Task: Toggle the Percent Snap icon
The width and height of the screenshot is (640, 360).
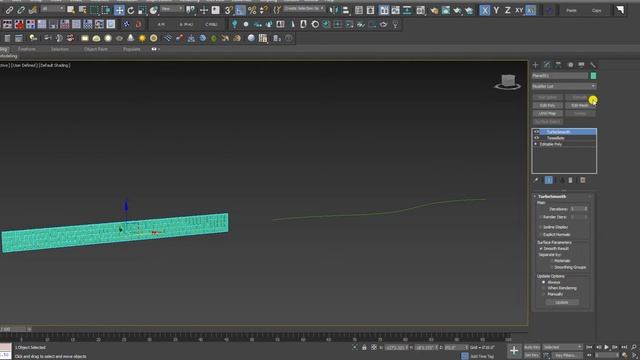Action: (252, 10)
